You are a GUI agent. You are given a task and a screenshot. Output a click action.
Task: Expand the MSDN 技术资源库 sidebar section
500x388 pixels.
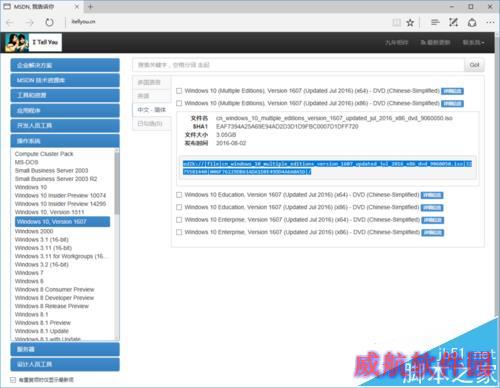click(65, 80)
